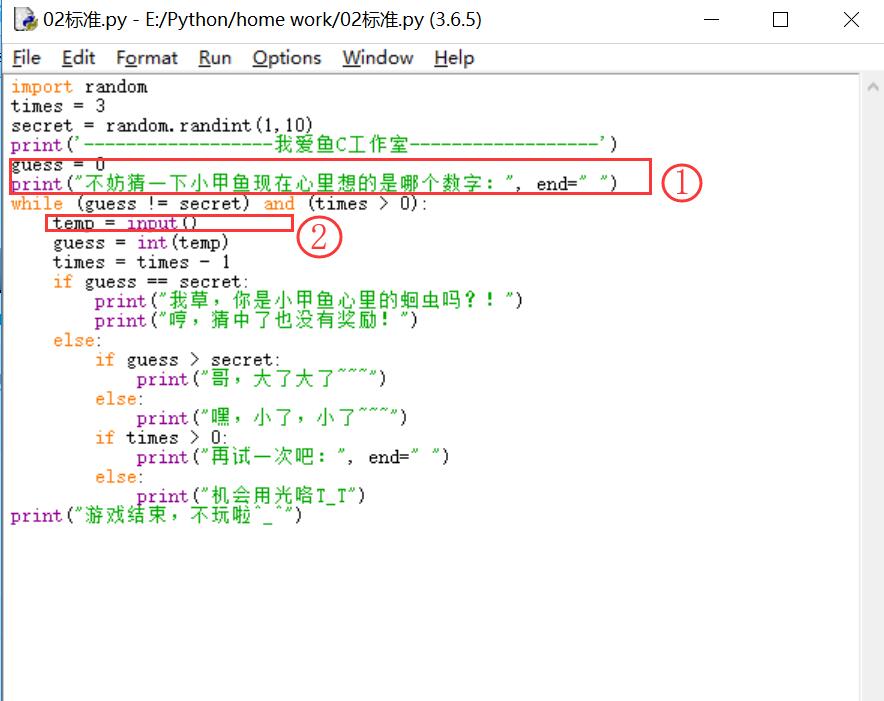Click the scrollbar down arrow
The width and height of the screenshot is (884, 701).
pyautogui.click(x=872, y=691)
